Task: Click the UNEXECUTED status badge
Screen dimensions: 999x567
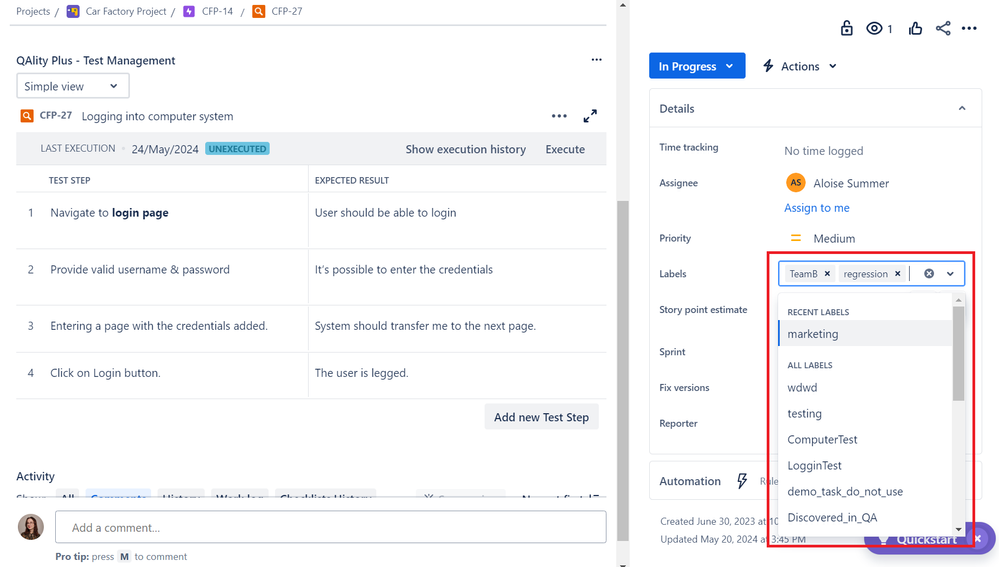Action: pyautogui.click(x=238, y=148)
